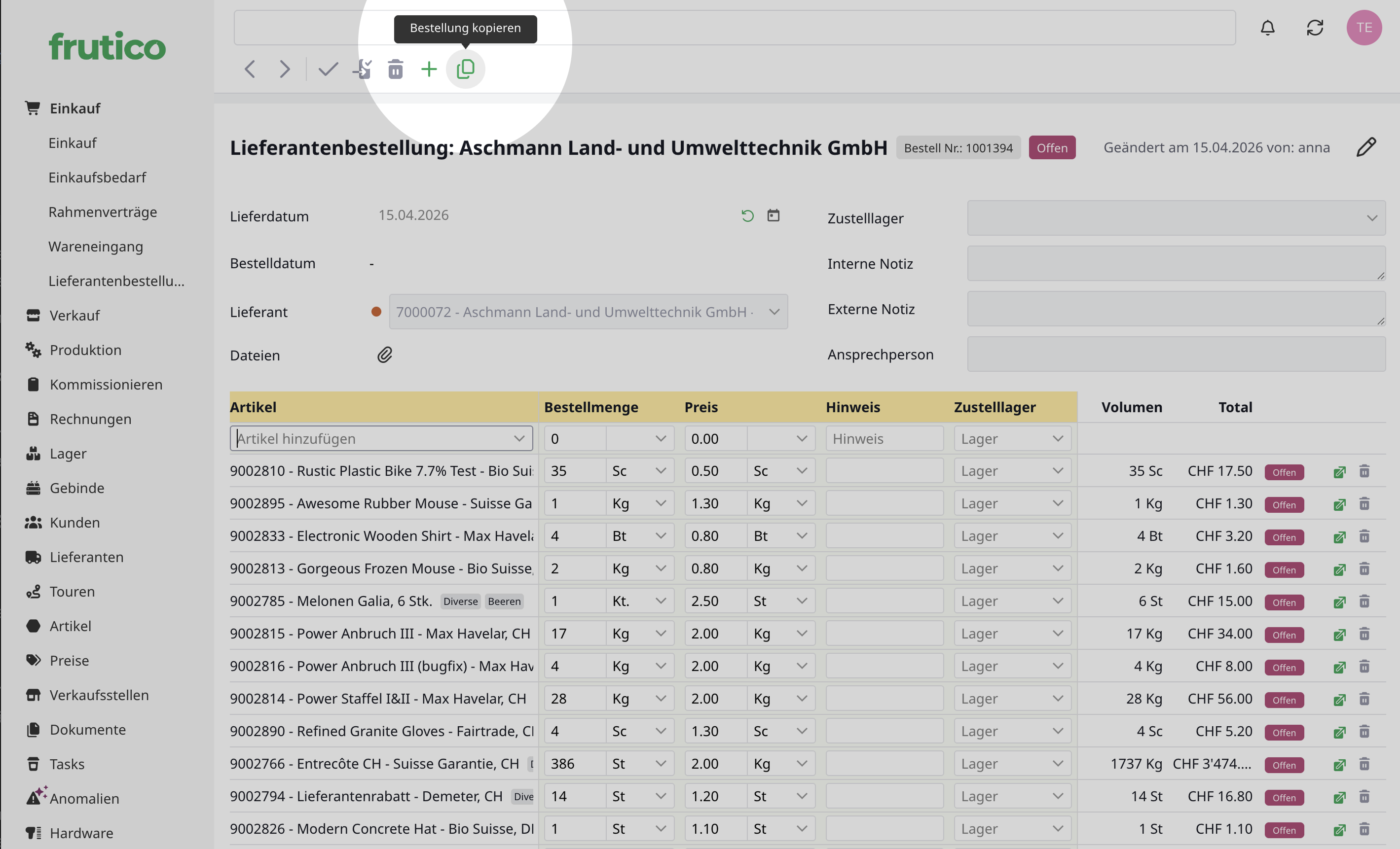Screen dimensions: 1400x849
Task: Click the Offen status badge in header
Action: click(x=1052, y=147)
